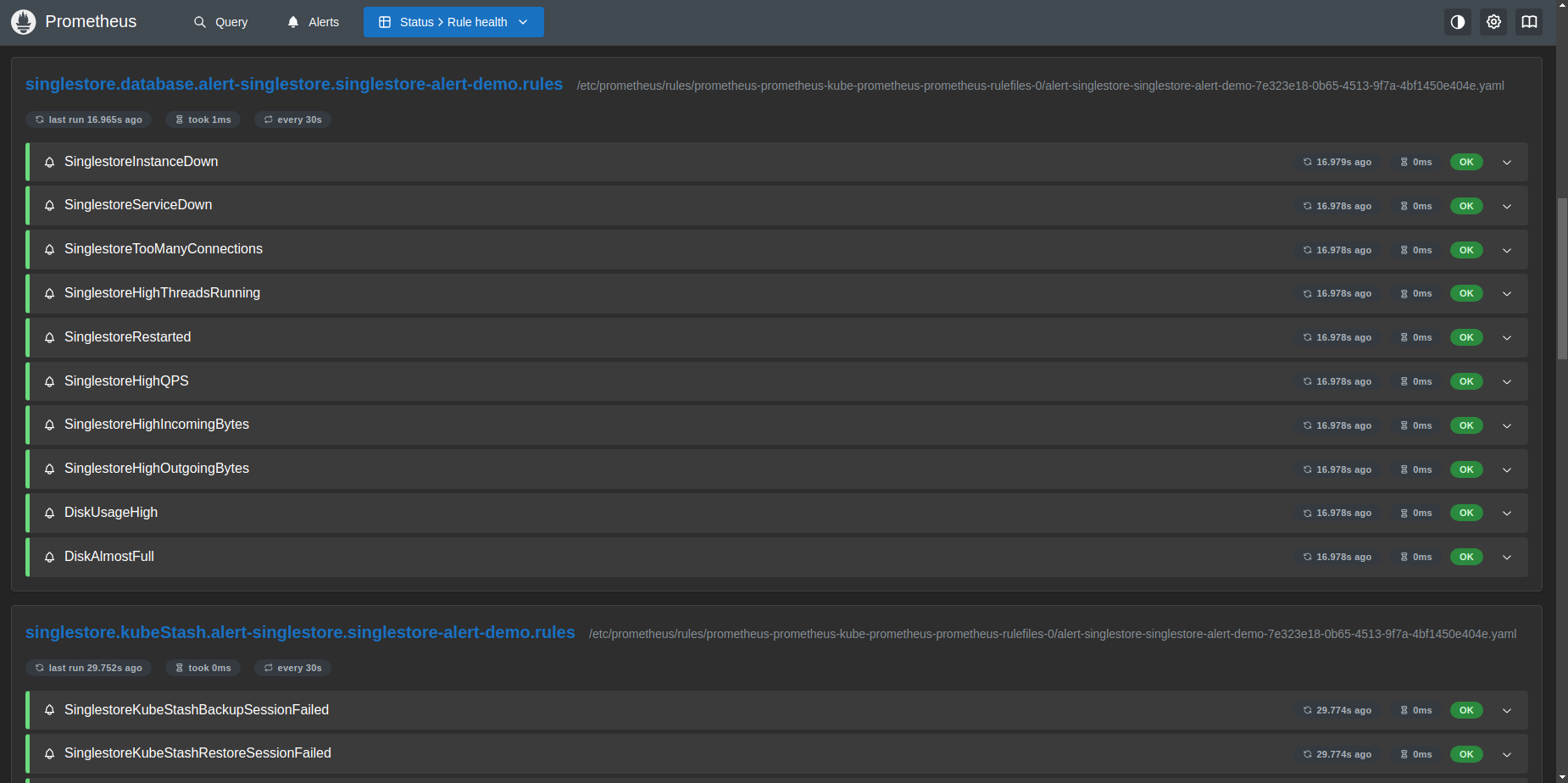Open the Query page
The image size is (1568, 783).
[x=220, y=22]
